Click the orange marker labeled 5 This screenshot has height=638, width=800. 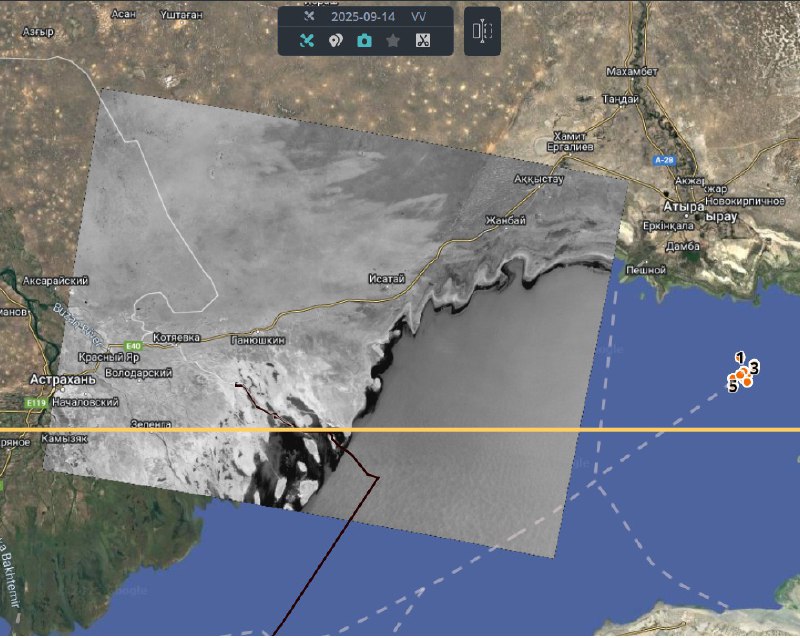tap(733, 377)
